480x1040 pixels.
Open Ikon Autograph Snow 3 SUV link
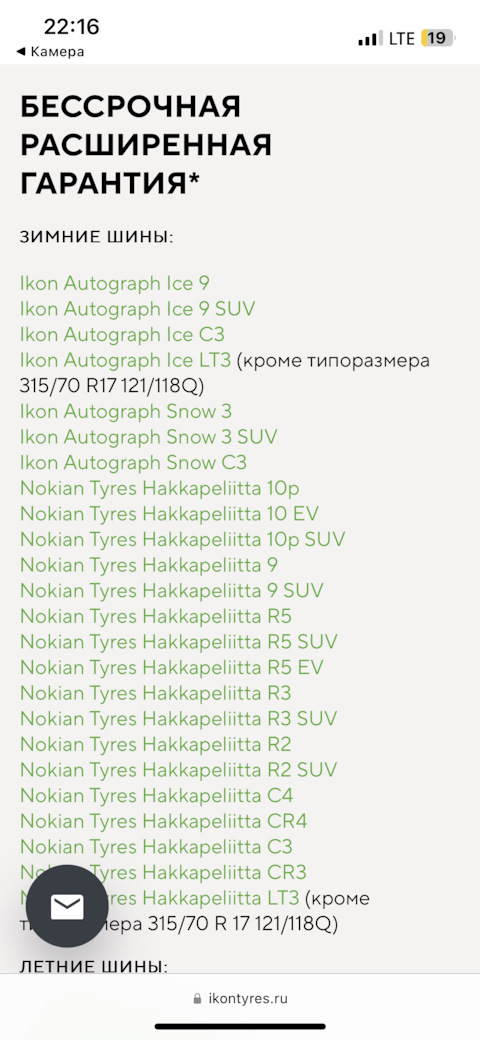(149, 437)
